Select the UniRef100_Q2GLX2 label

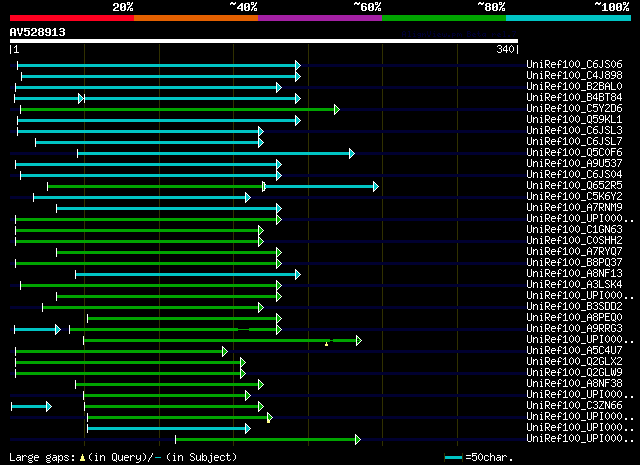click(574, 362)
